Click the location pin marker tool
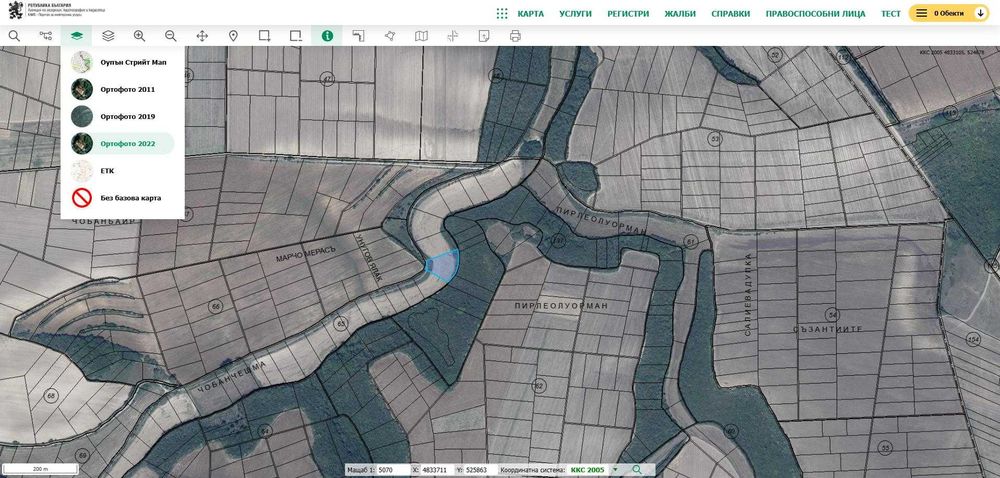Viewport: 1000px width, 478px height. click(x=233, y=35)
